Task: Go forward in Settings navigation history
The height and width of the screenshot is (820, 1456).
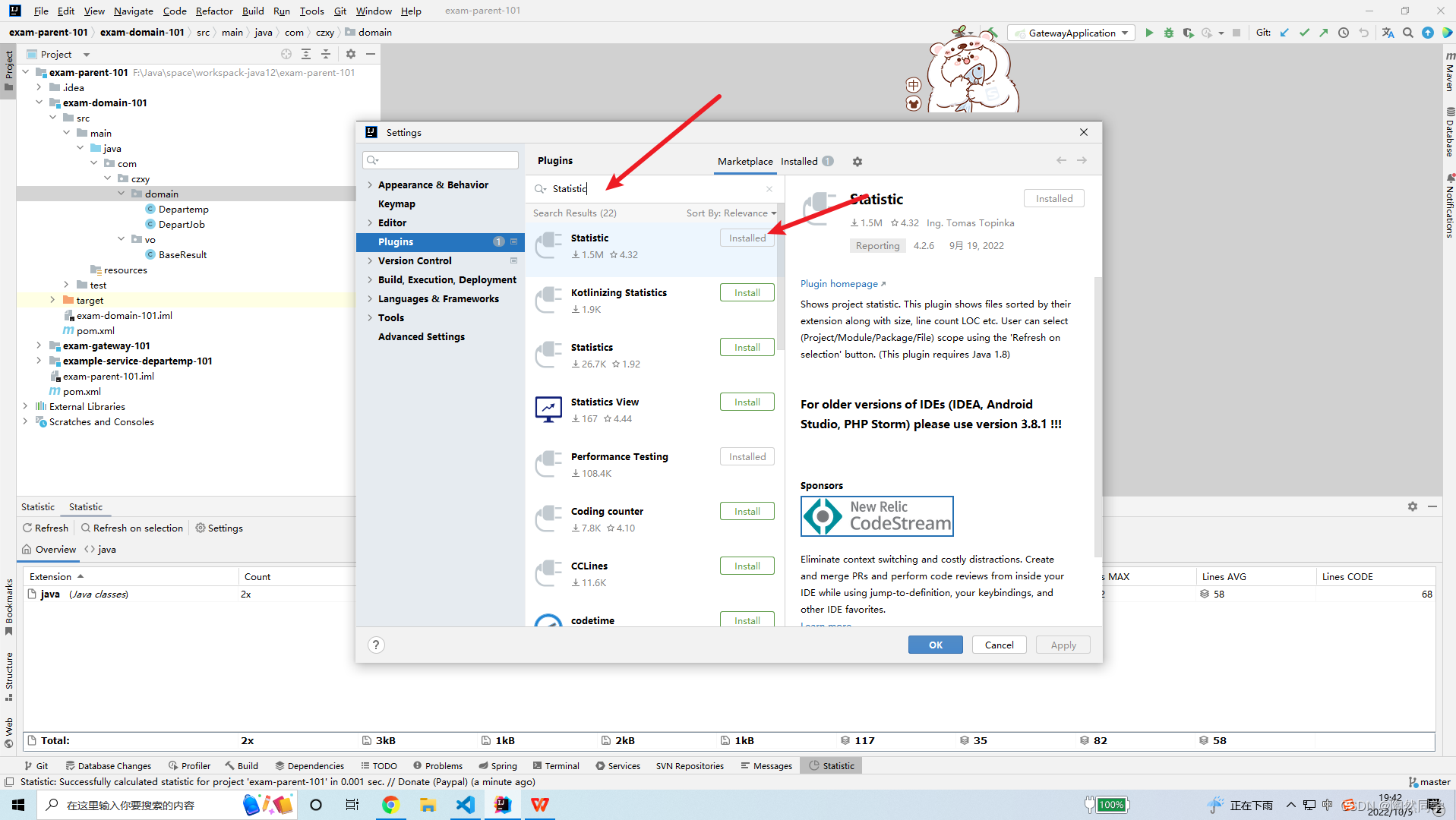Action: [x=1082, y=160]
